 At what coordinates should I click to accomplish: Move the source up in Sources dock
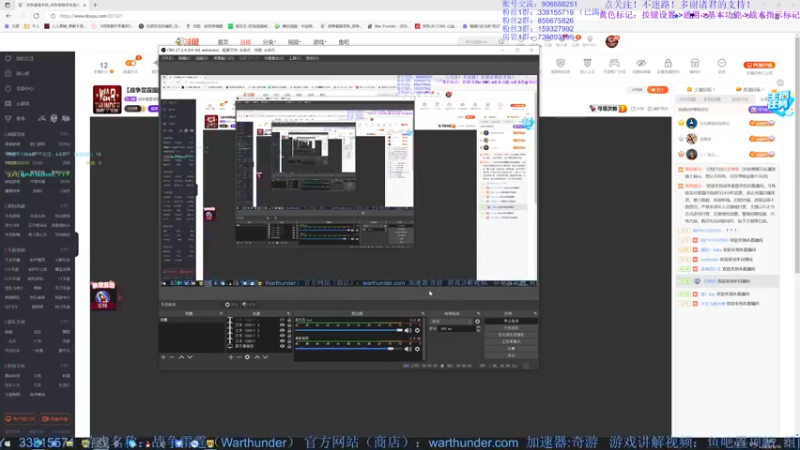click(257, 357)
